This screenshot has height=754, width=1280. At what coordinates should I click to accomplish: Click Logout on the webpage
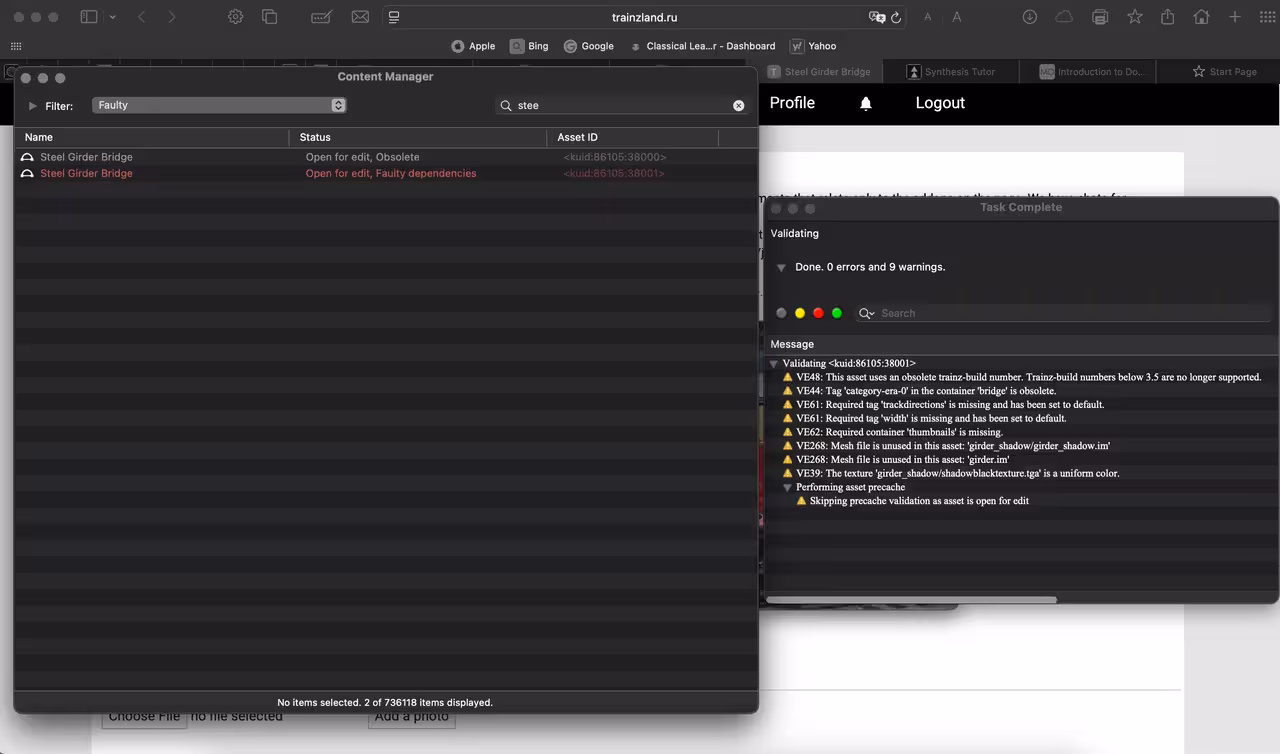tap(940, 103)
